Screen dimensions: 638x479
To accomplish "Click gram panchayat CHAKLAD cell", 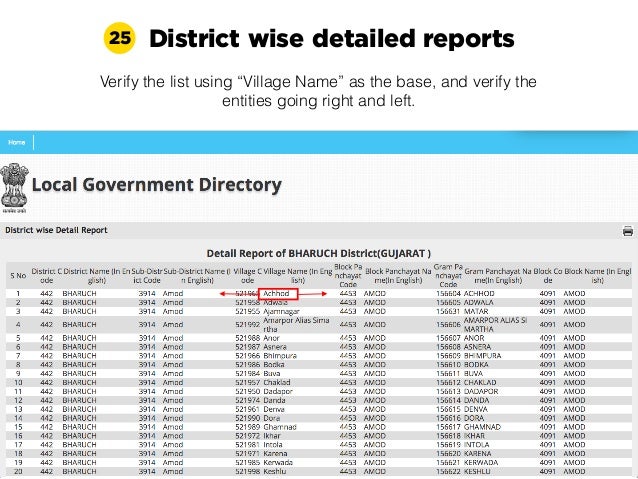I will click(480, 383).
